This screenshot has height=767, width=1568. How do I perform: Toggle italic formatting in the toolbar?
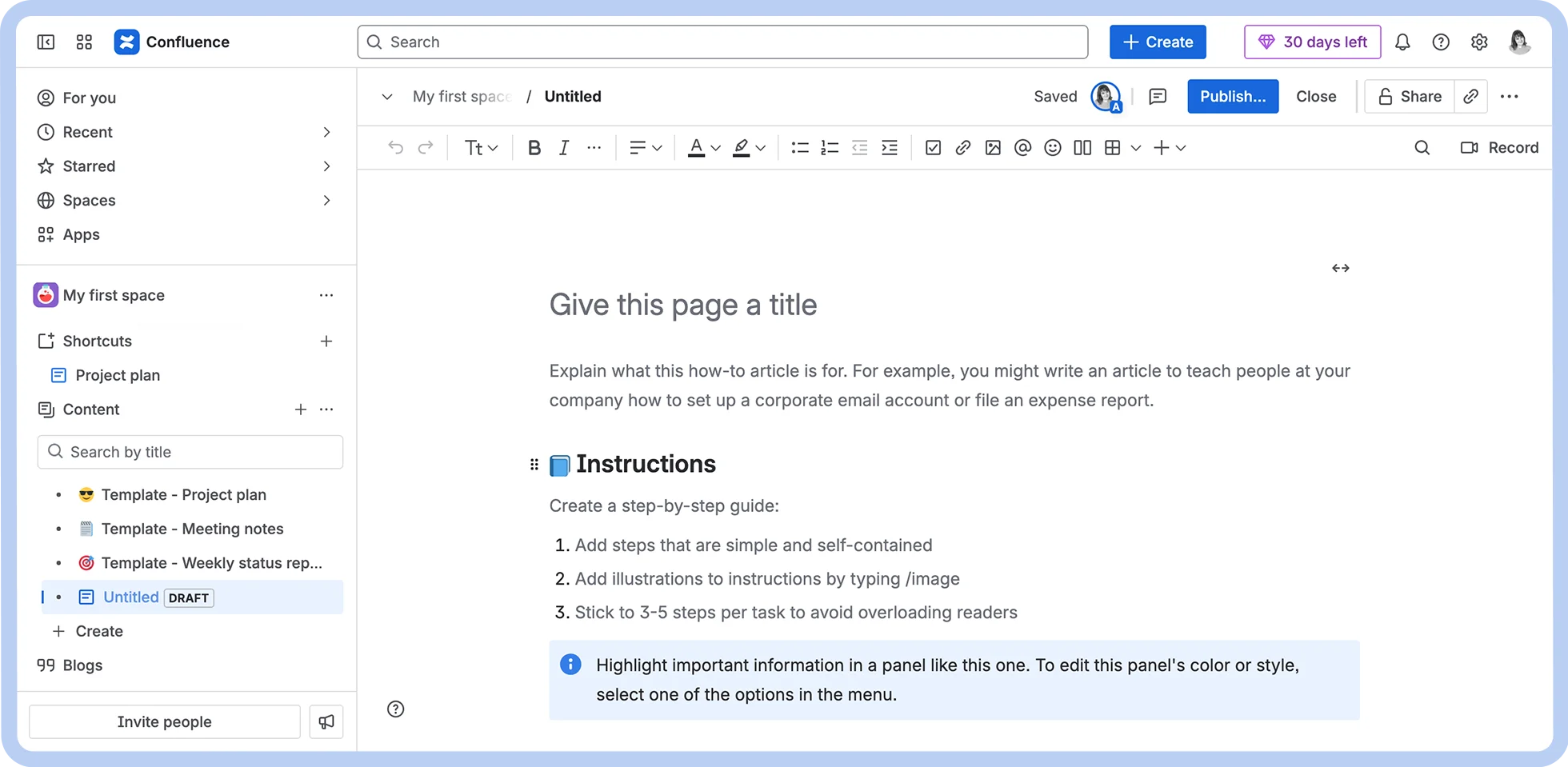pos(564,147)
